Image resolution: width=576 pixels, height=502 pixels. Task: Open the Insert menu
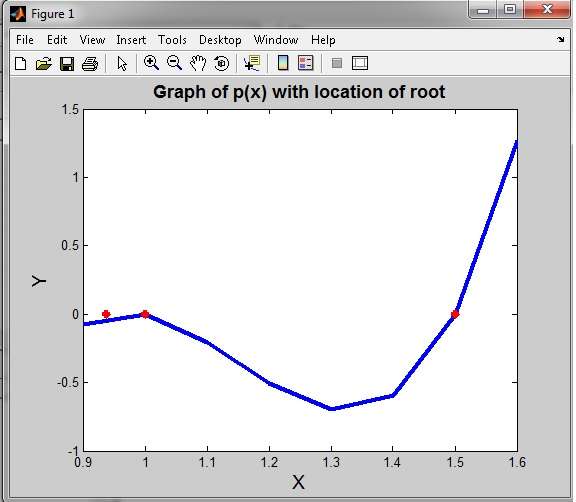click(x=131, y=40)
